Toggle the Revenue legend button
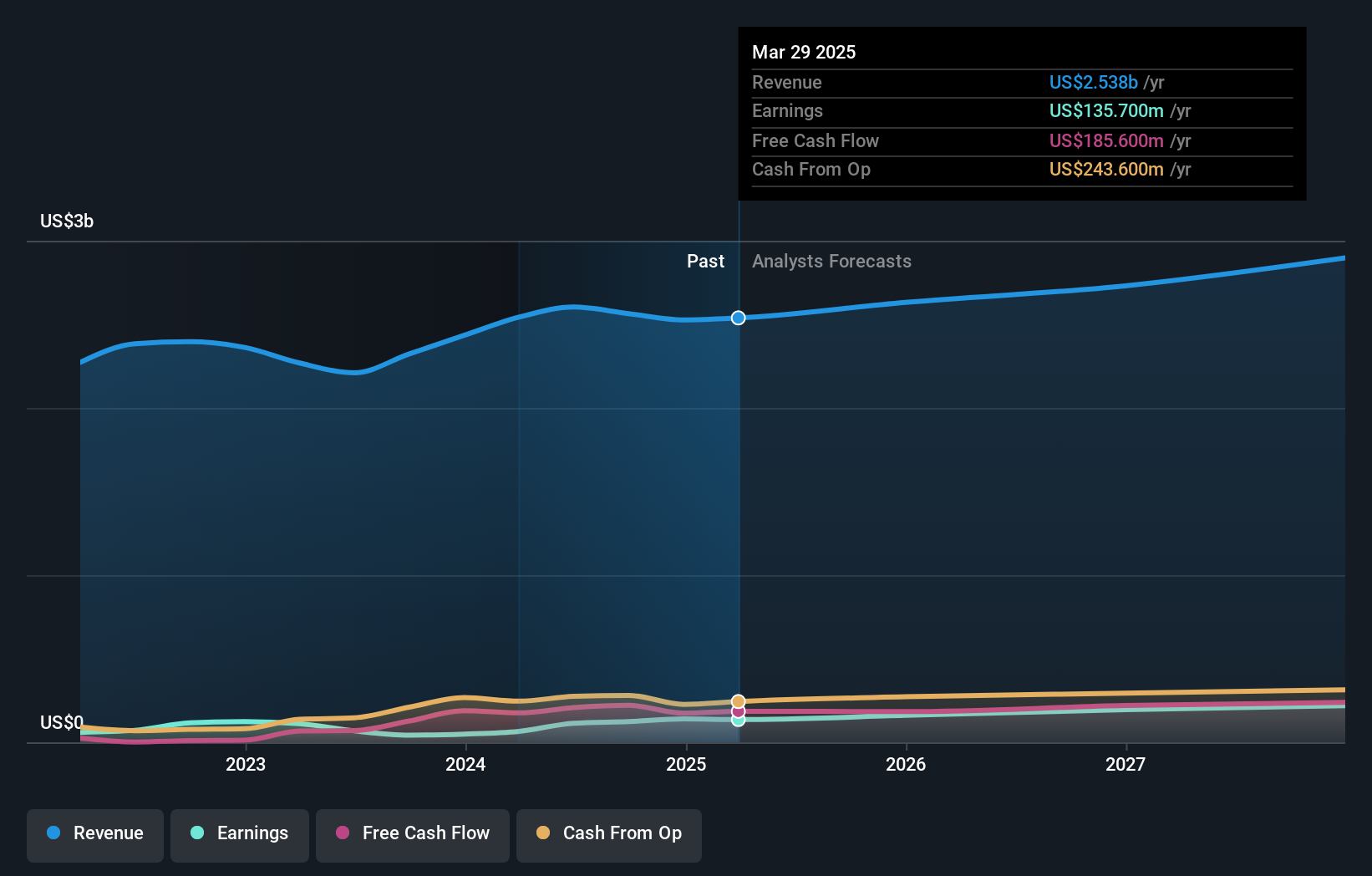 (x=95, y=835)
